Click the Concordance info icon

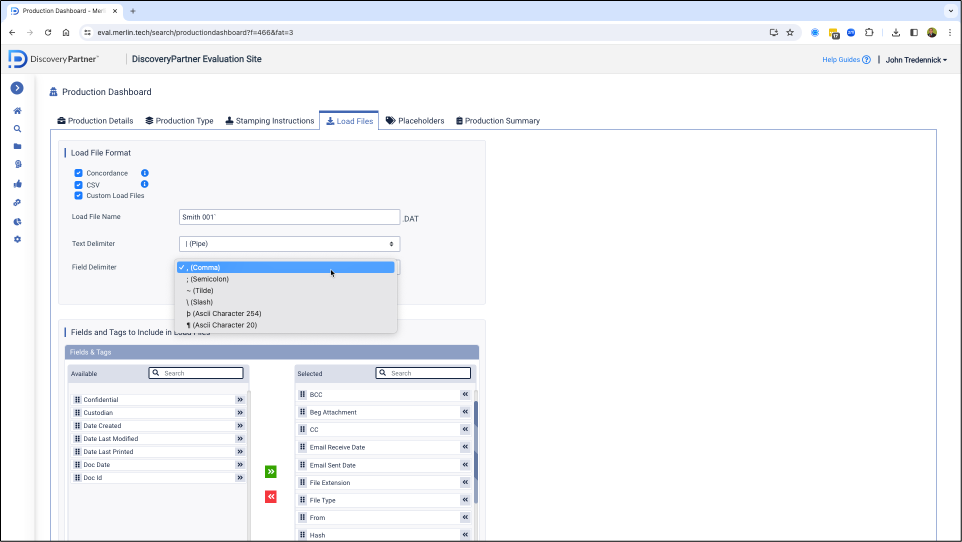click(145, 173)
